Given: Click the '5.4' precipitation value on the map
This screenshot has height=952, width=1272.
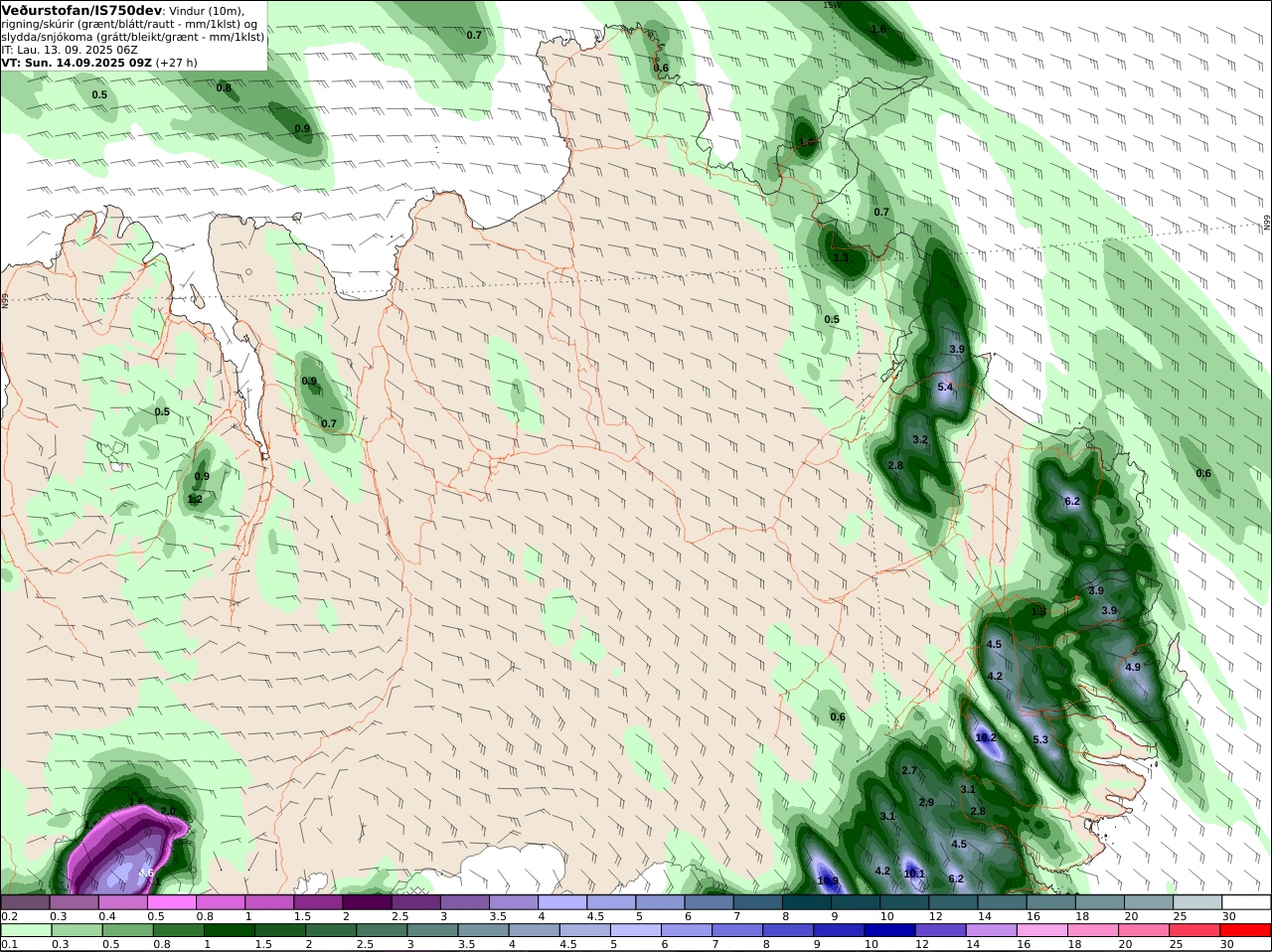Looking at the screenshot, I should coord(945,387).
